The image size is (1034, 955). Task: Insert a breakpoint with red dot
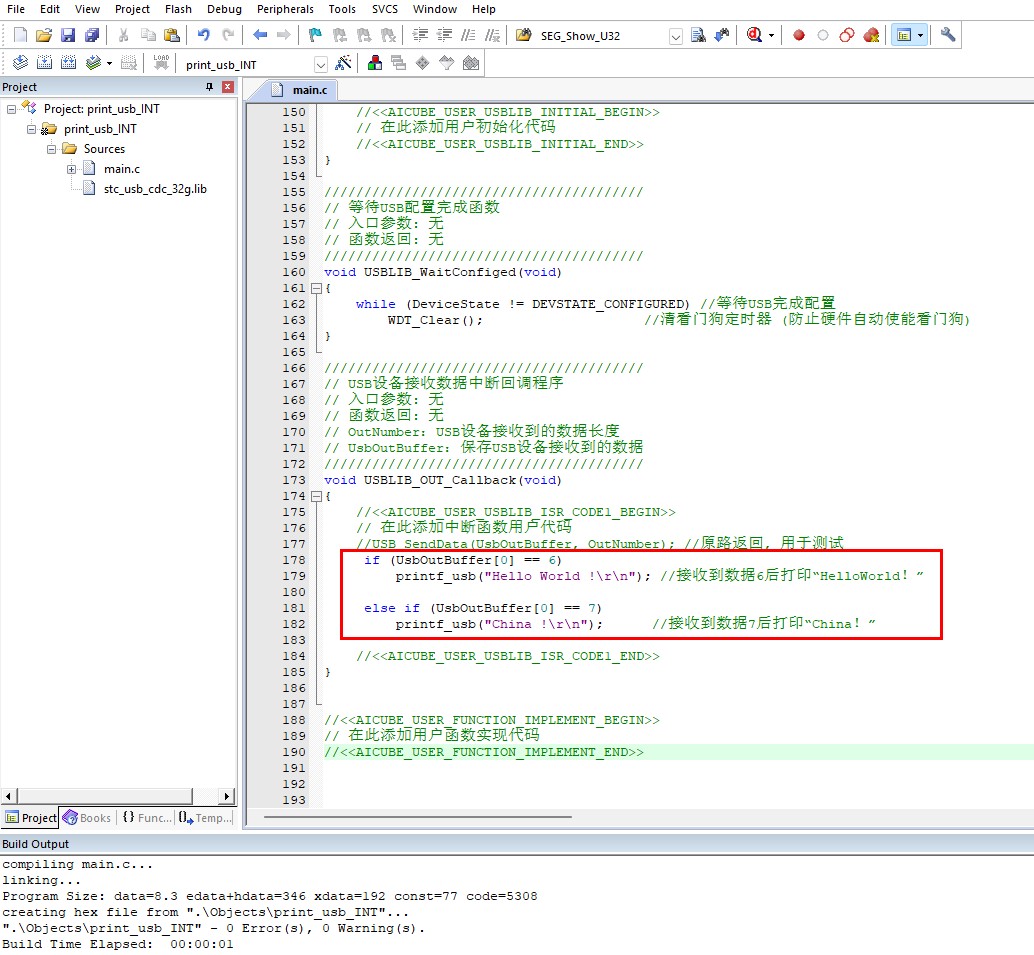click(799, 35)
